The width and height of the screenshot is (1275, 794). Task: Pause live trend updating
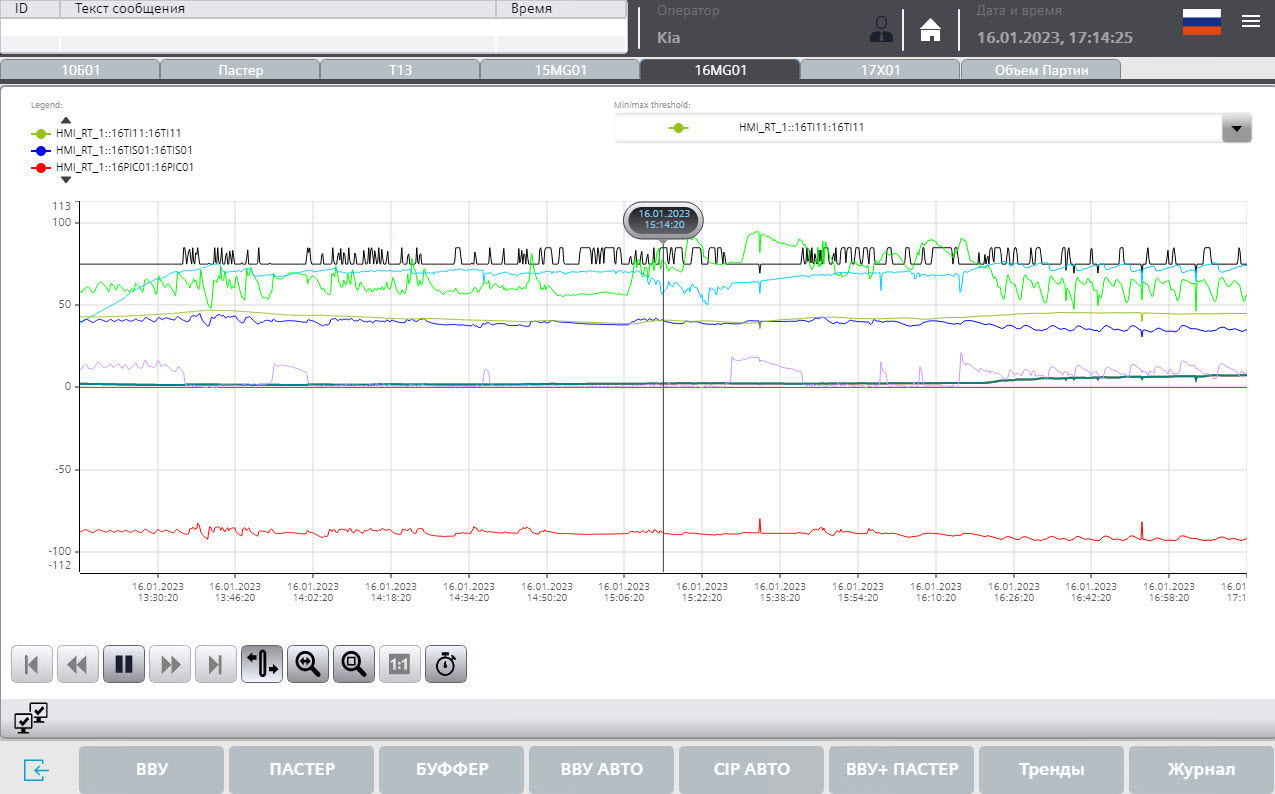[123, 663]
